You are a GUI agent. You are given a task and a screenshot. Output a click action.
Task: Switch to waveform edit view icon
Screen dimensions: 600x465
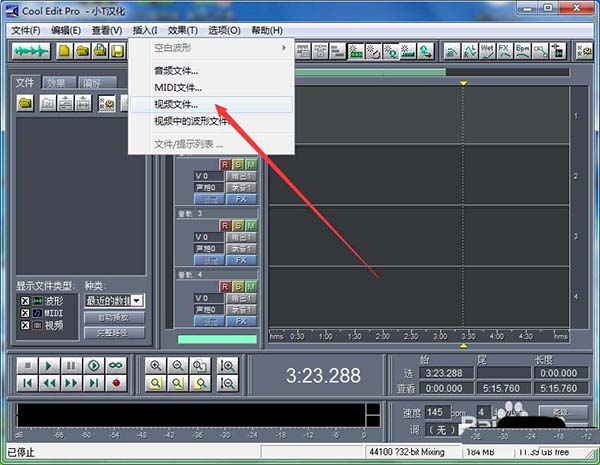31,51
